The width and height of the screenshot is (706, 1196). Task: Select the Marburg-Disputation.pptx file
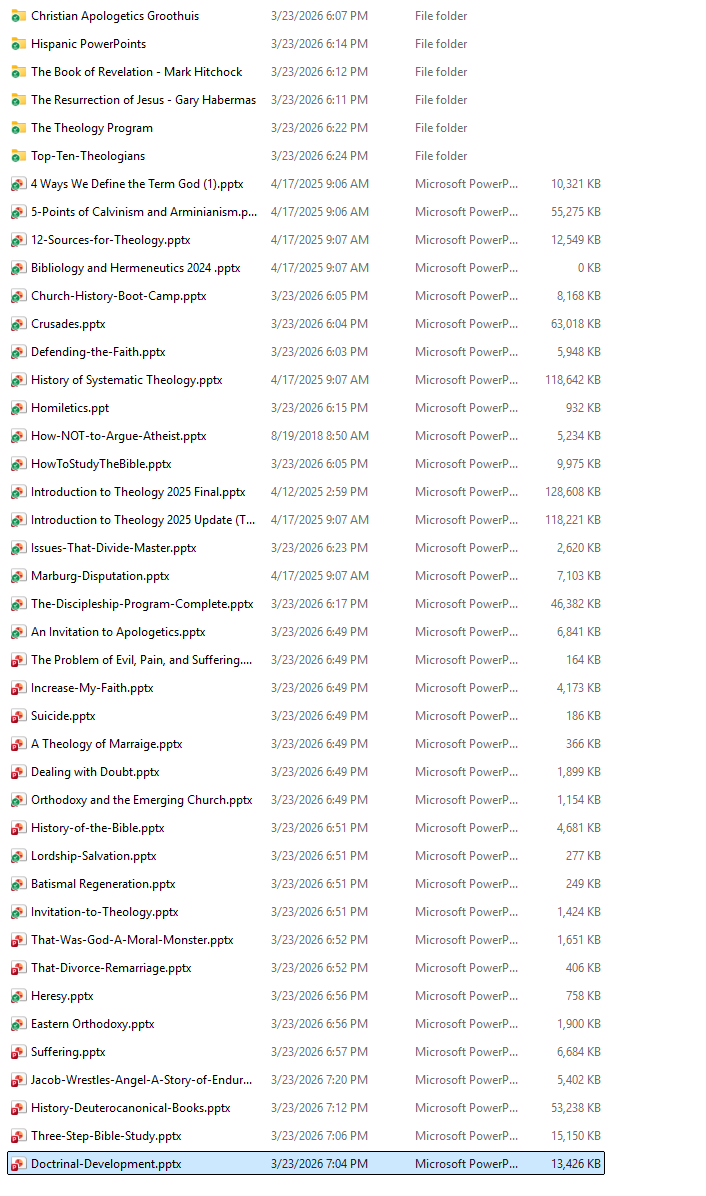[x=99, y=576]
